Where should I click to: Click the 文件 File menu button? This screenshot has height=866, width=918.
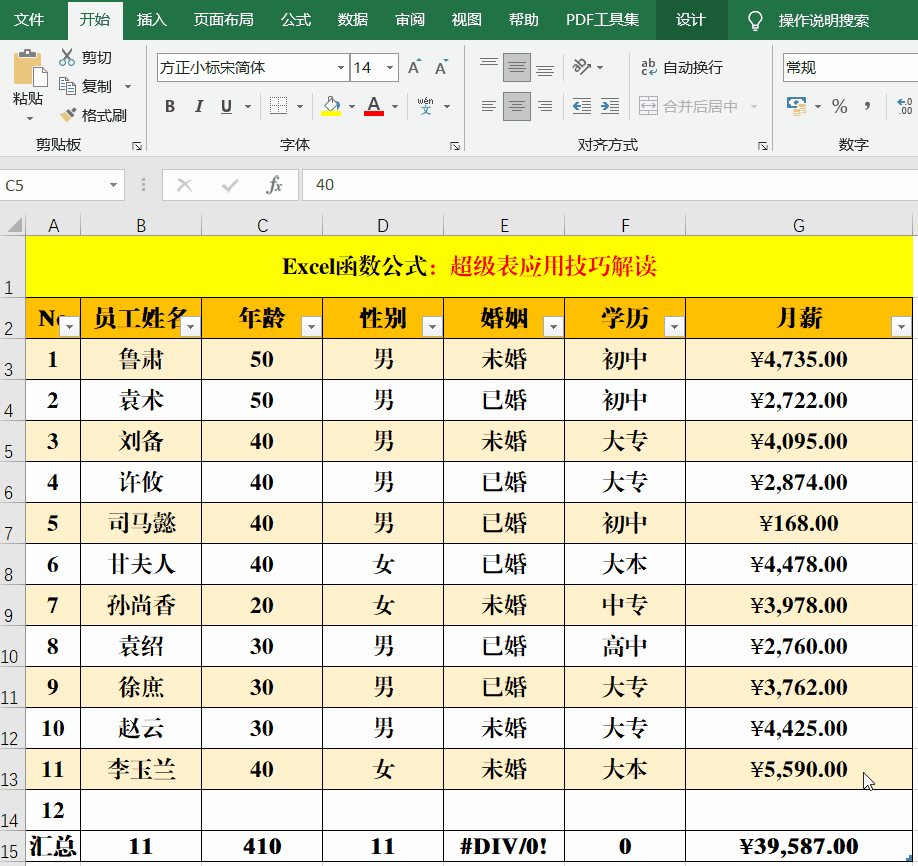pyautogui.click(x=29, y=20)
